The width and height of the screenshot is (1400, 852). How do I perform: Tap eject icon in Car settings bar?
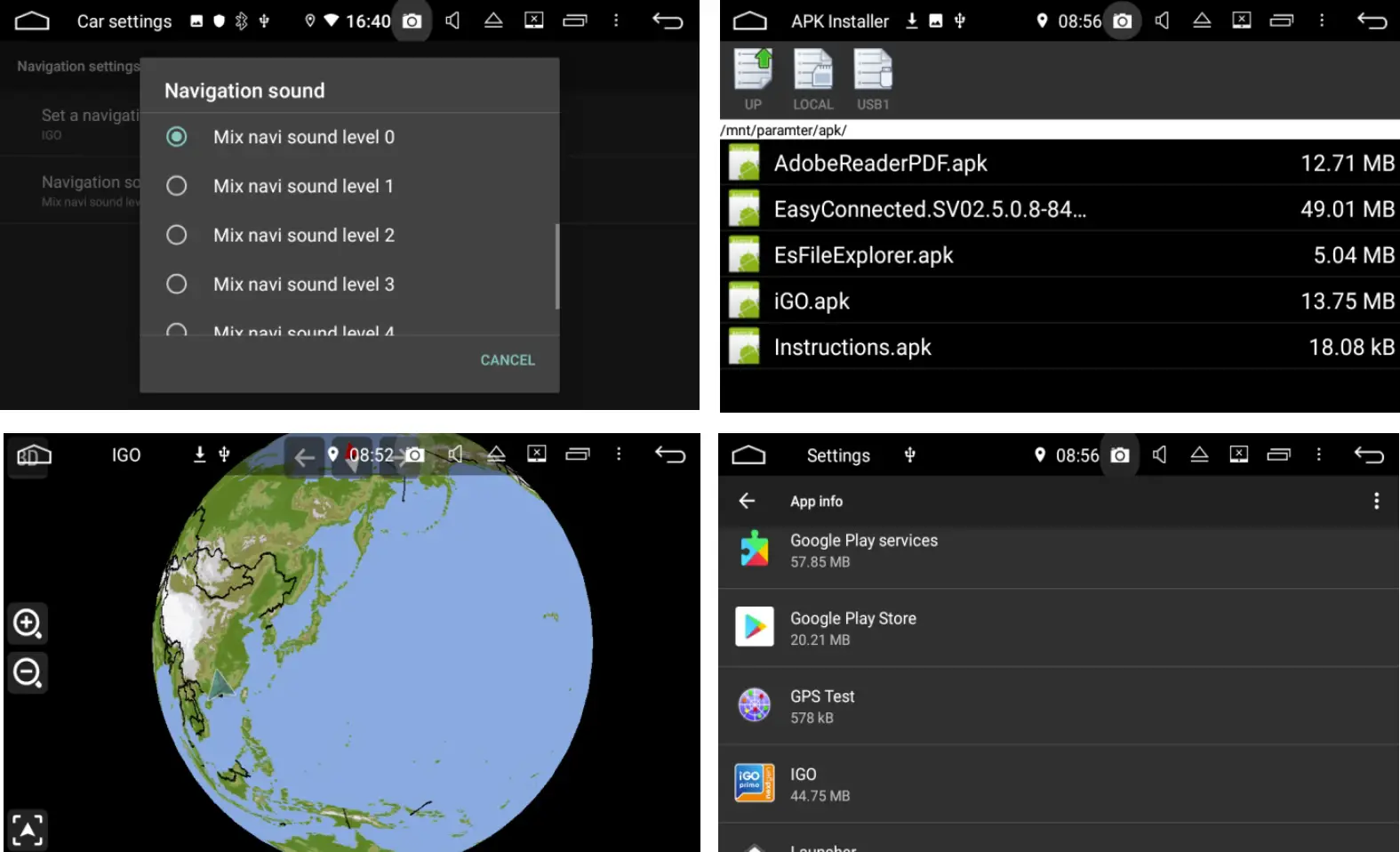(493, 20)
